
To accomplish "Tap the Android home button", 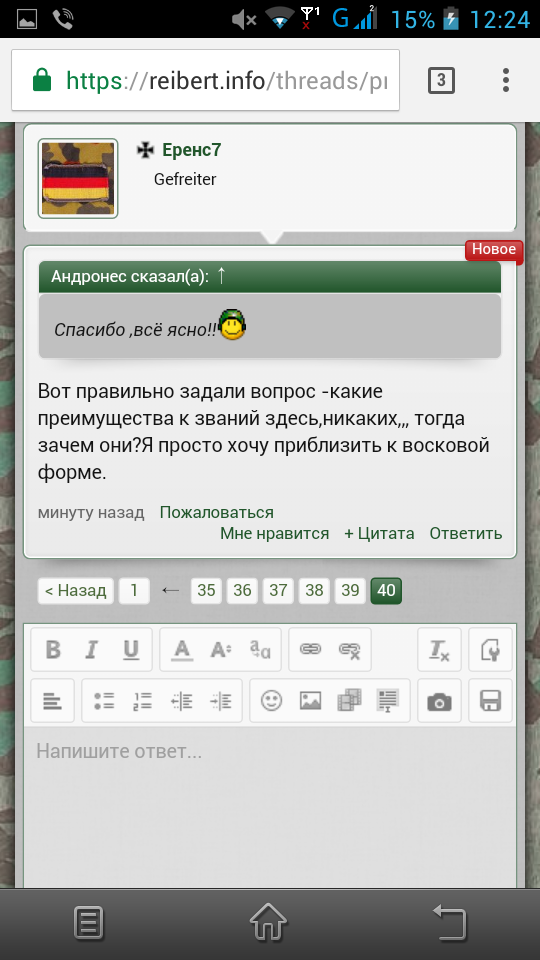I will click(269, 923).
